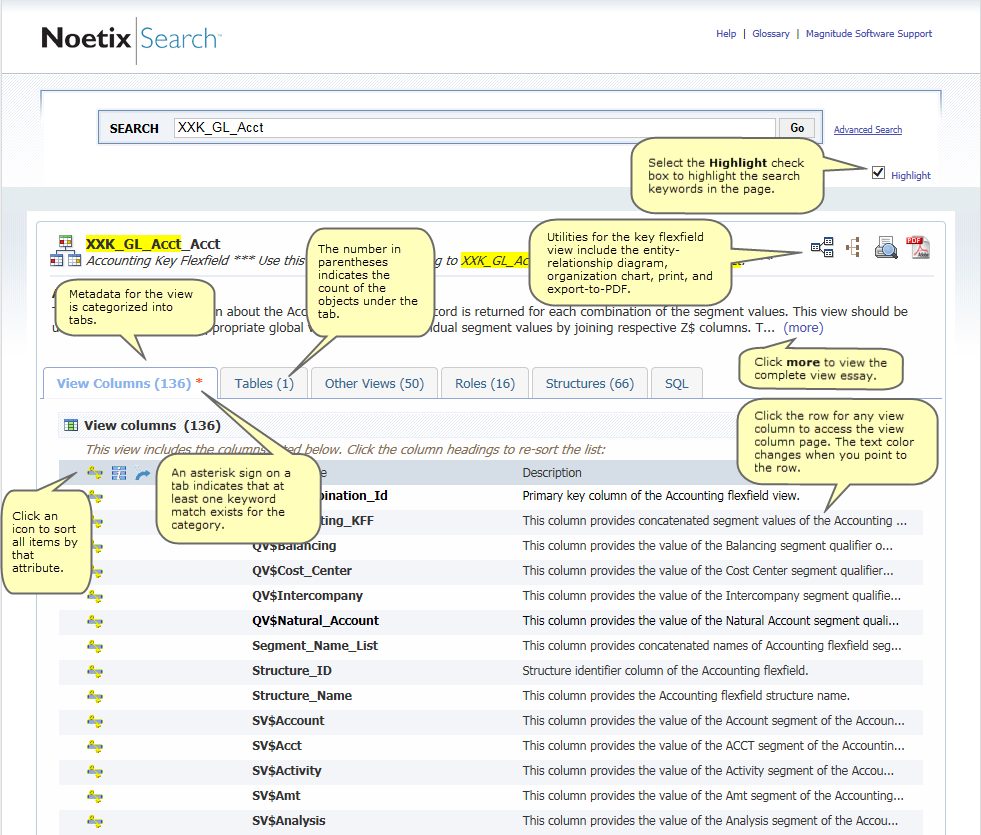Sort the list by the Description column heading
The image size is (981, 835).
[552, 473]
